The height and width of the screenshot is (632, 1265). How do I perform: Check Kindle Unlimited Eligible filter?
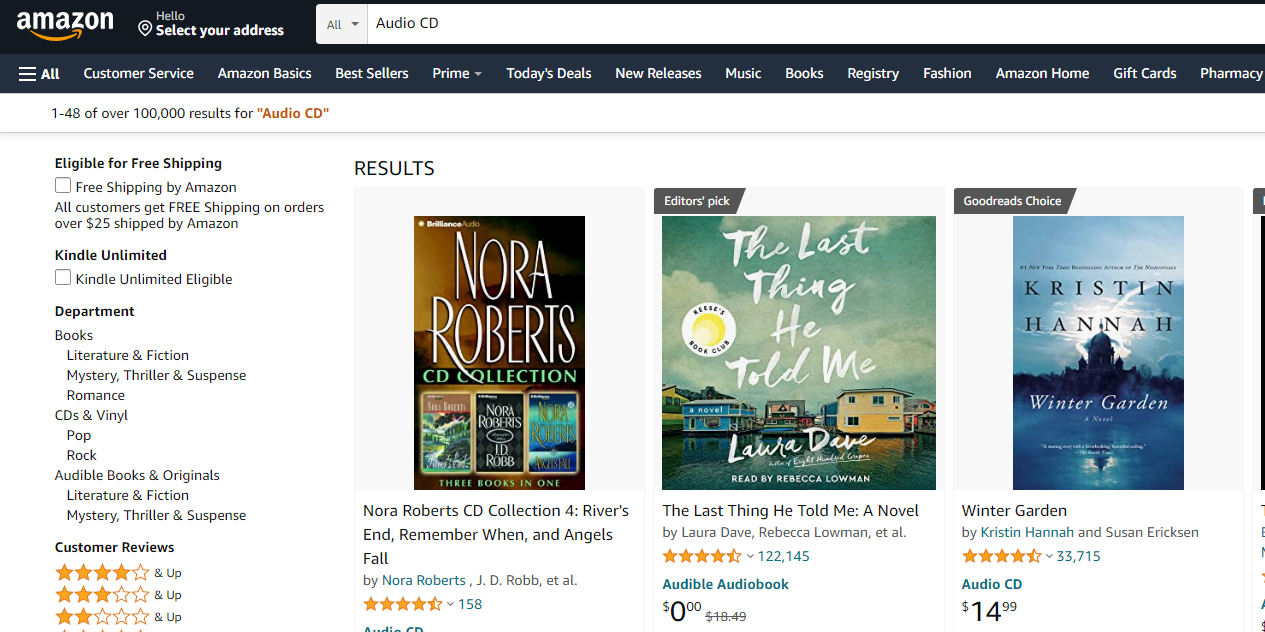coord(63,278)
